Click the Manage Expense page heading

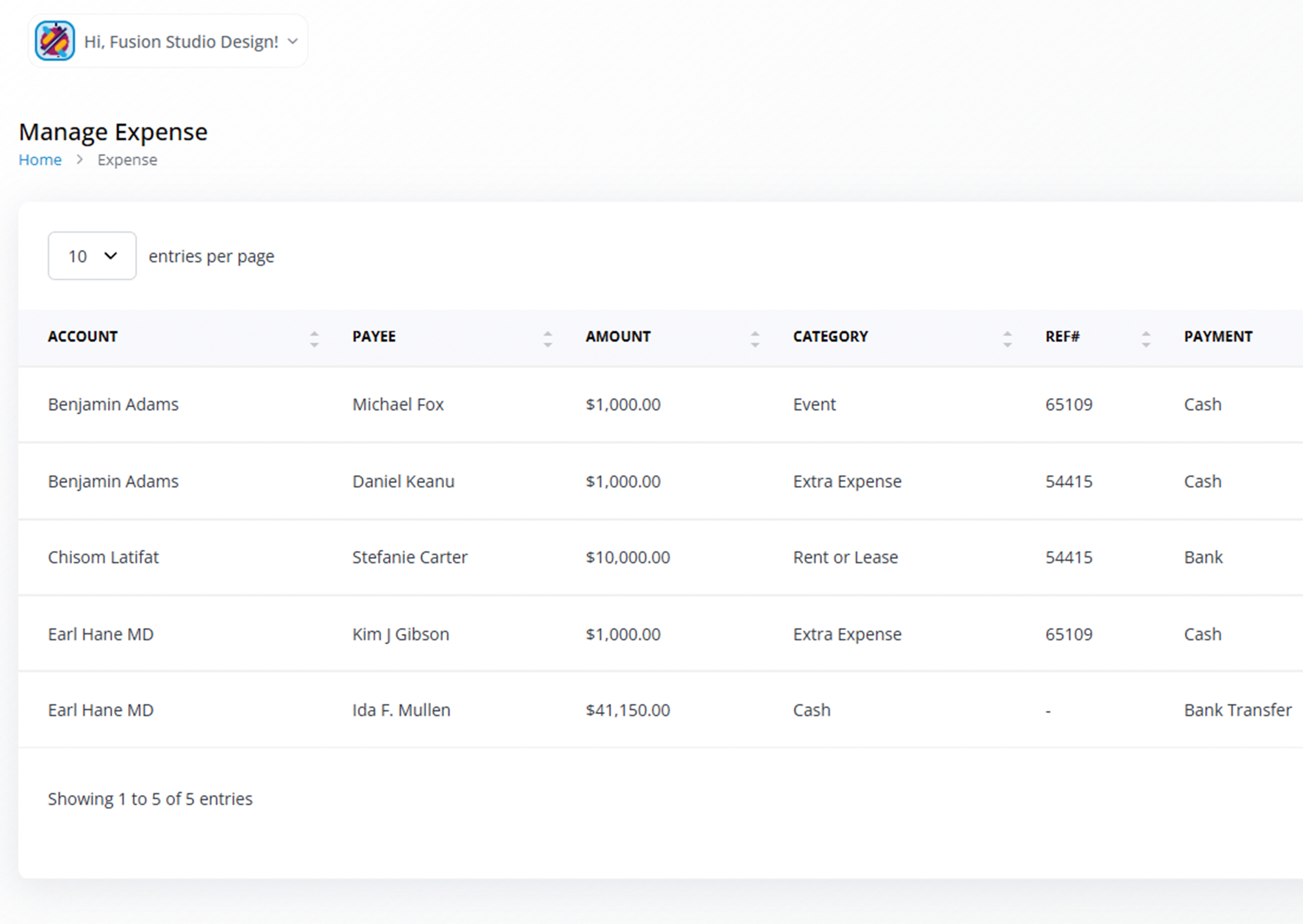tap(113, 132)
